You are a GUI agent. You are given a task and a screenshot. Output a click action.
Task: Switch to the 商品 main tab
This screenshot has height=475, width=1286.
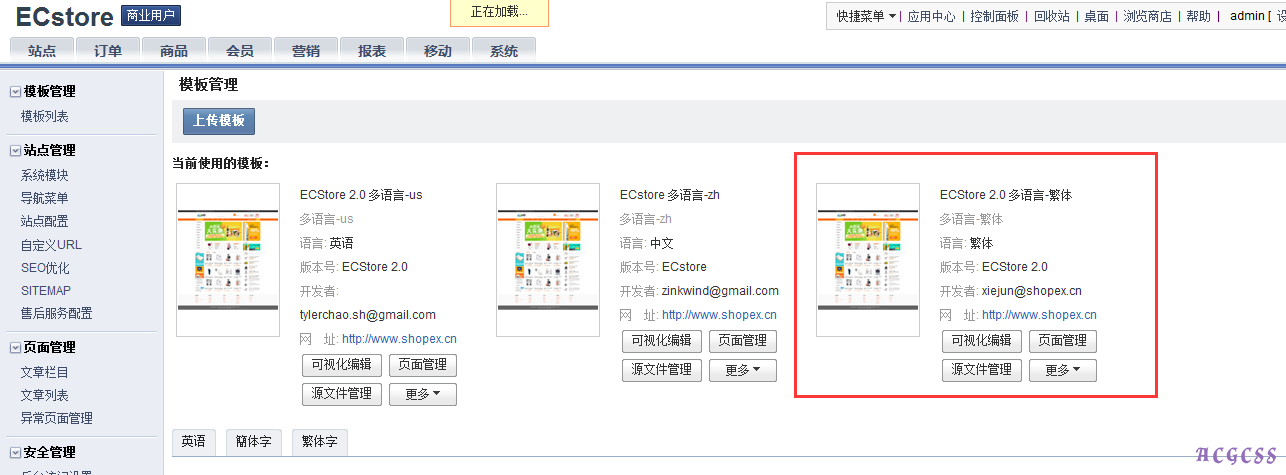(x=174, y=51)
